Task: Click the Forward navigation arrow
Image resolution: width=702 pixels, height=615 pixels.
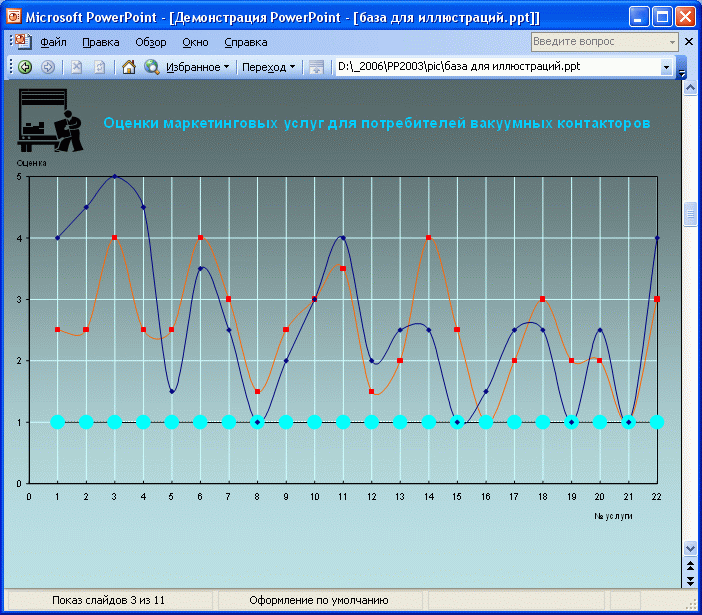Action: point(48,67)
